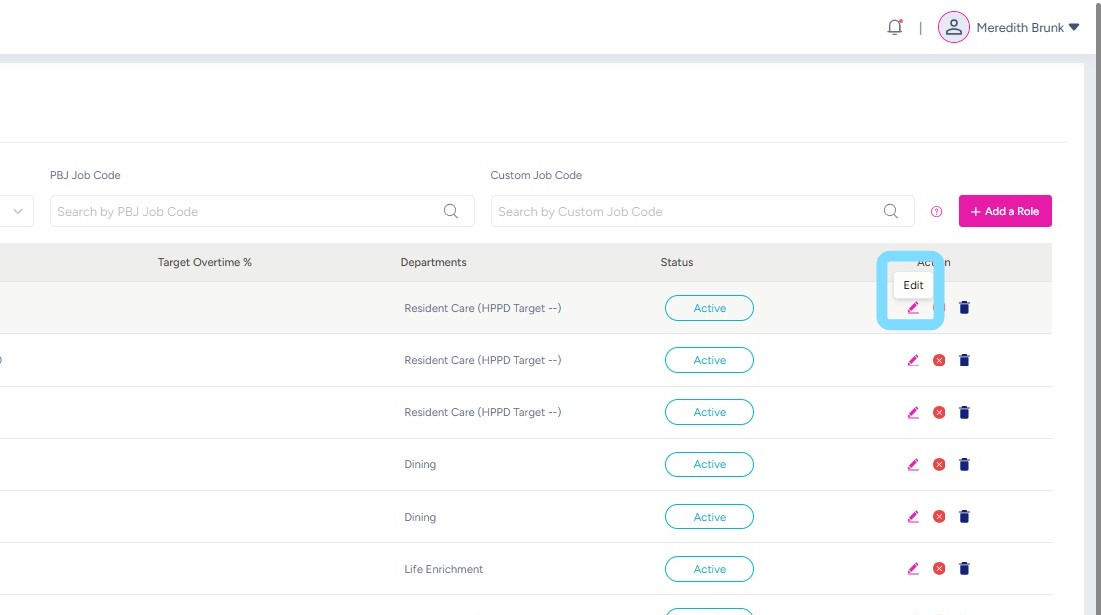1101x615 pixels.
Task: Click PBJ Job Code search magnifier icon
Action: [x=451, y=211]
